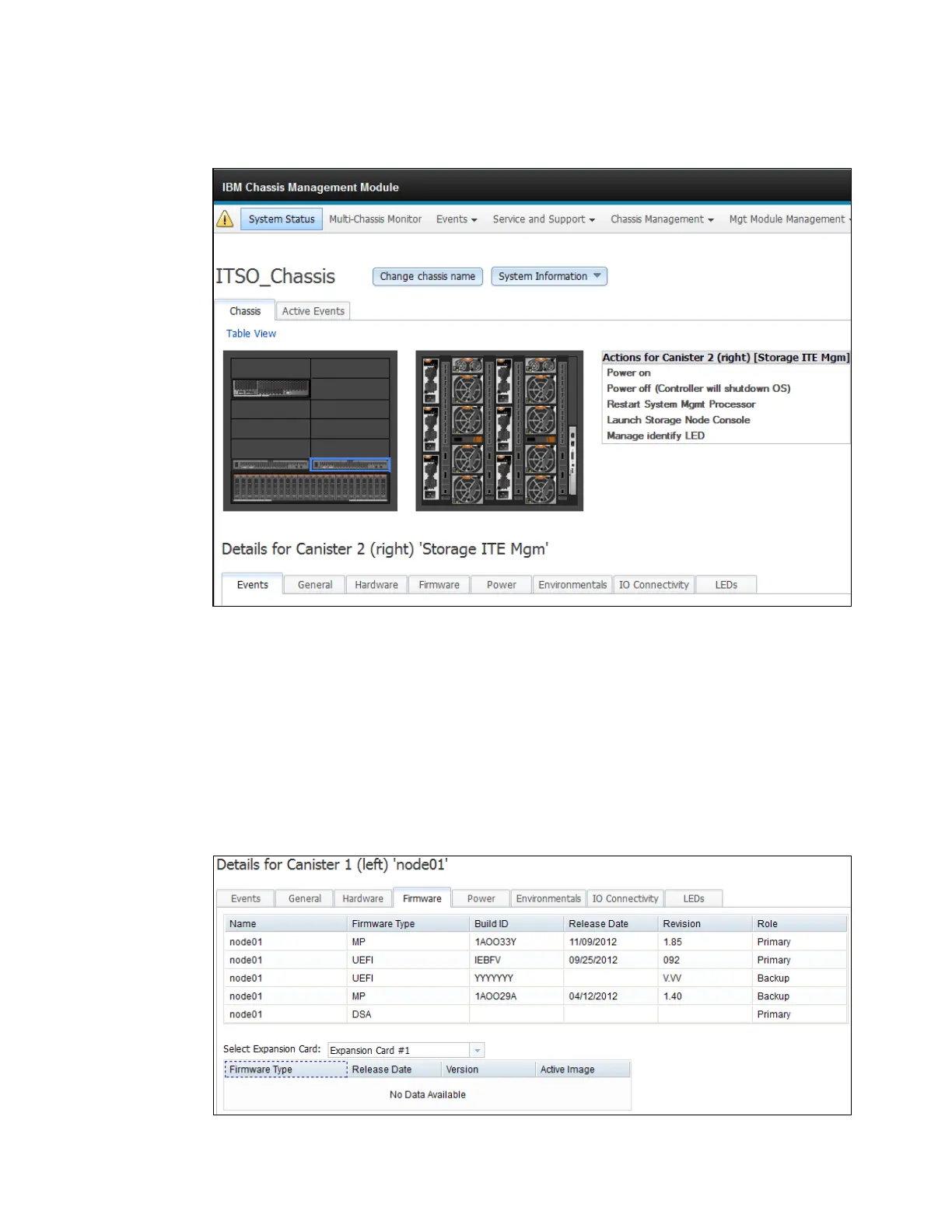Viewport: 952px width, 1232px height.
Task: Click Build ID 1AOO29A cell
Action: [x=516, y=996]
